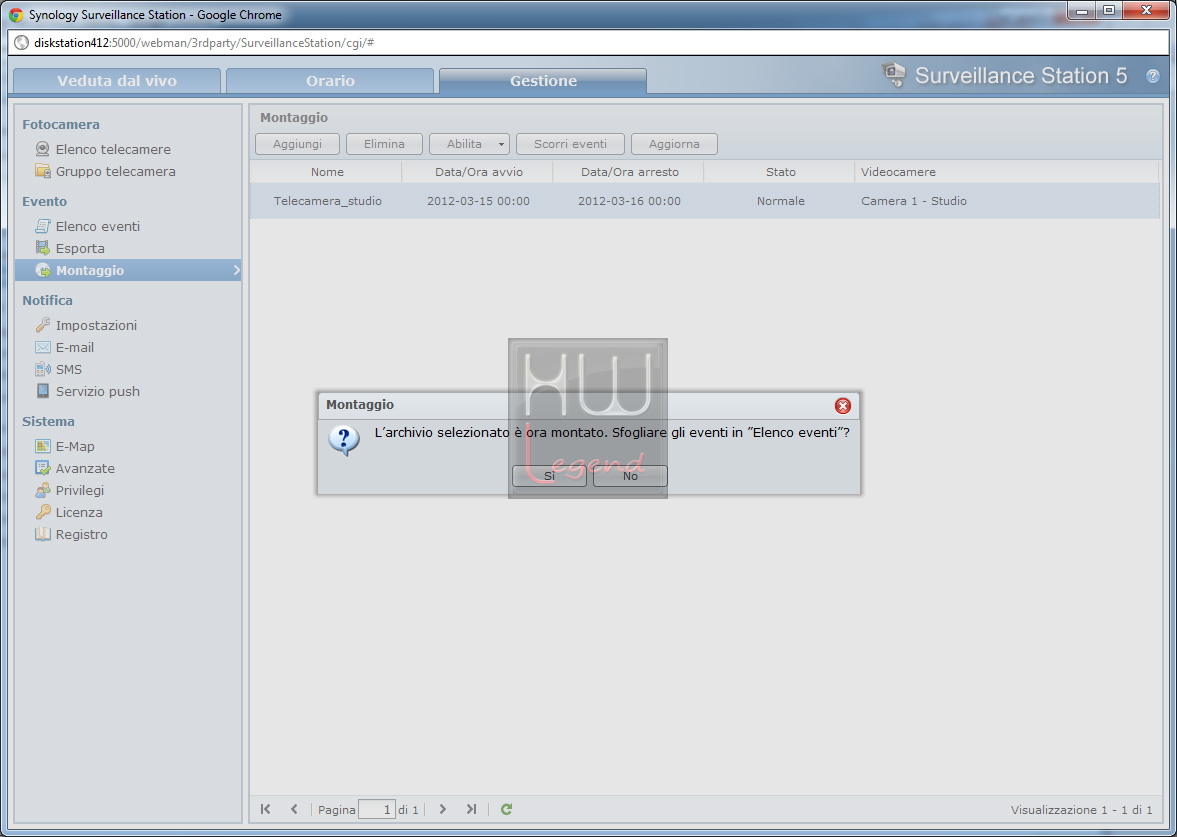Decline with the No button
The width and height of the screenshot is (1177, 837).
pyautogui.click(x=630, y=476)
